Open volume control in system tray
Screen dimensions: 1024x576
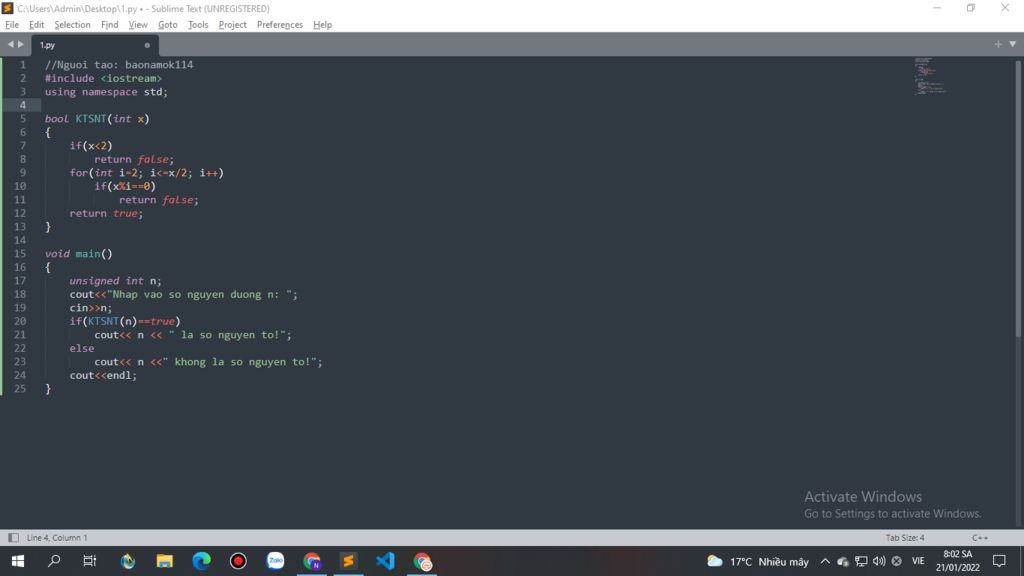click(879, 561)
